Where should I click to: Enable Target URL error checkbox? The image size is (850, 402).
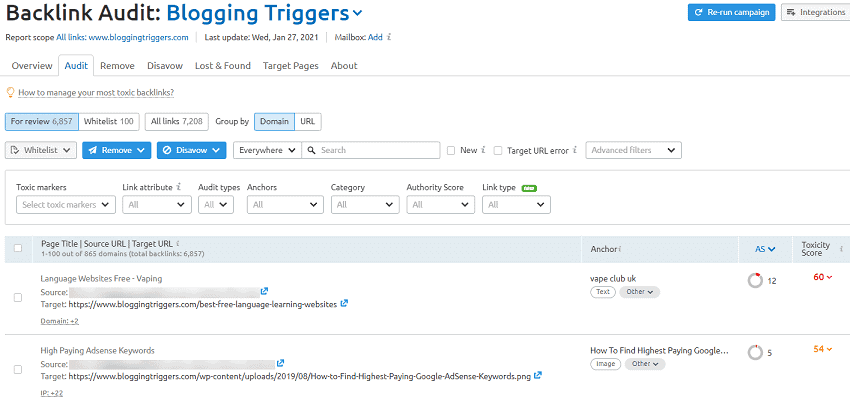point(498,151)
